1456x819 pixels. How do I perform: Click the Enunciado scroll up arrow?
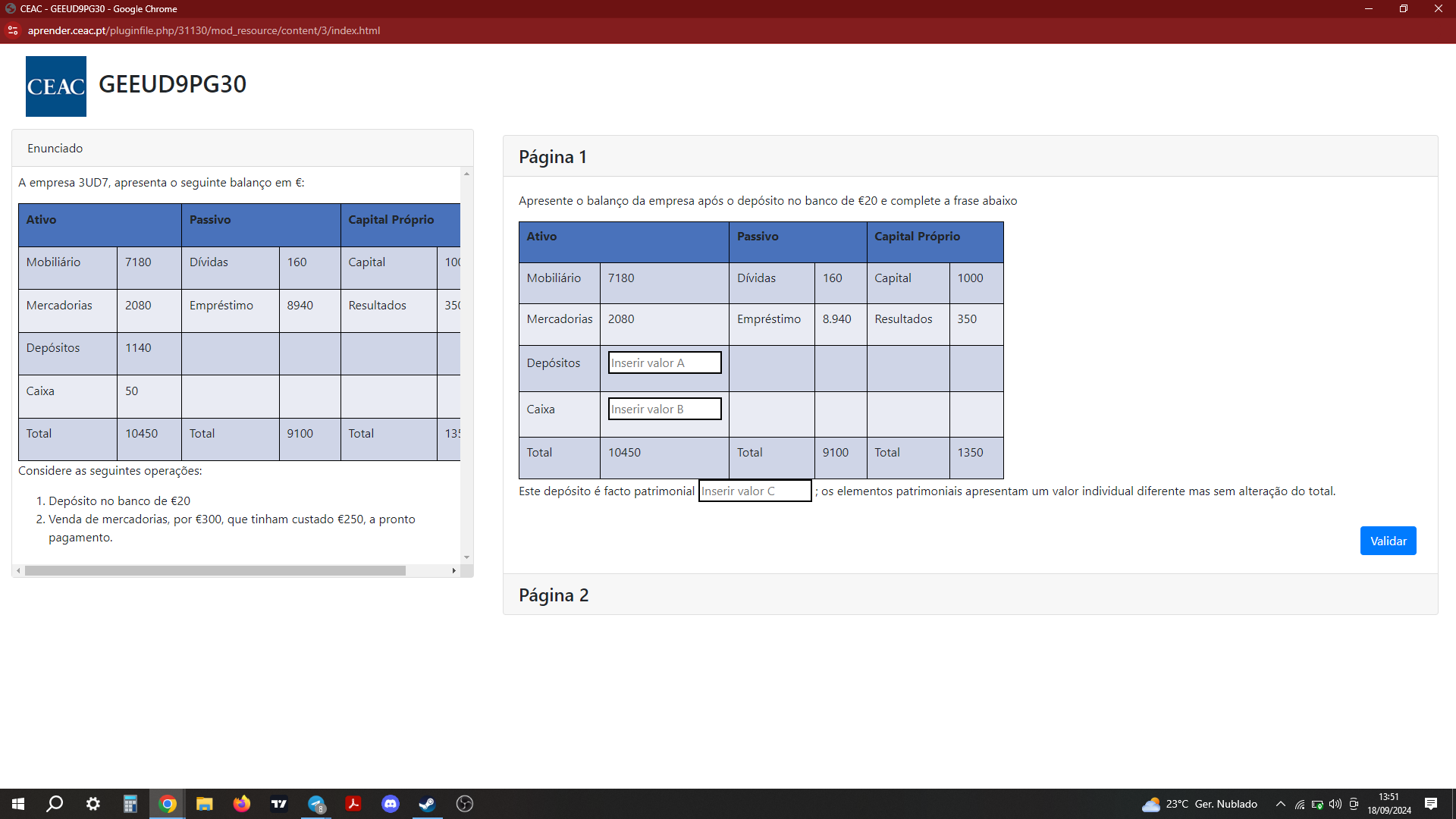466,174
